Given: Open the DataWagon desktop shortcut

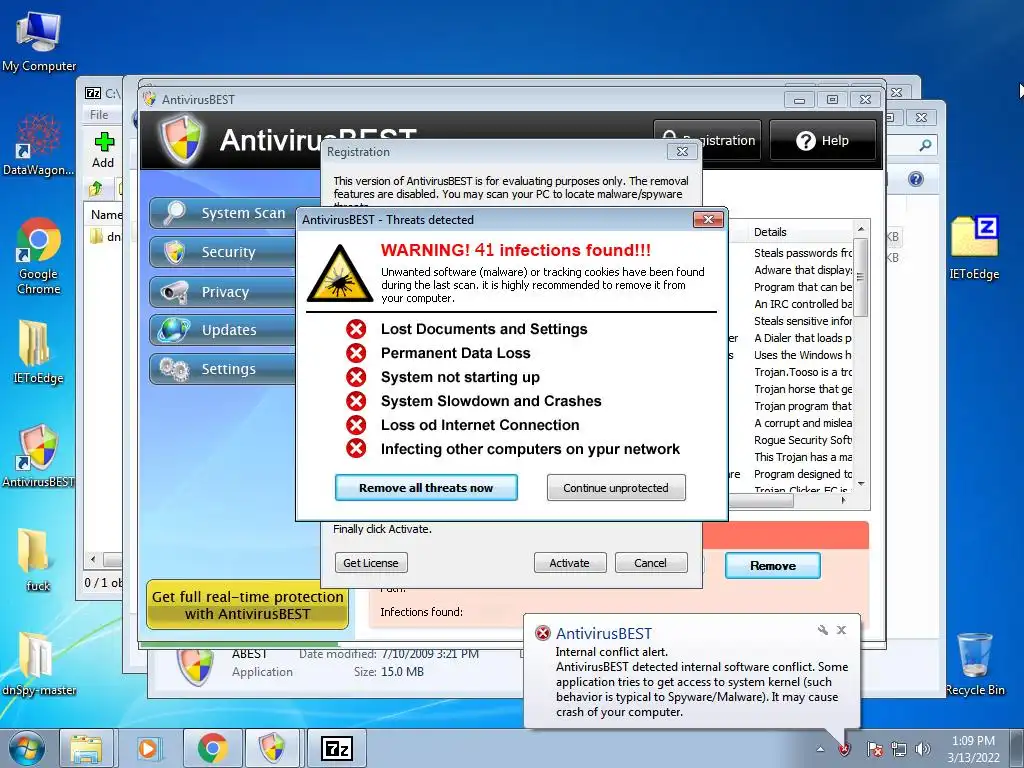Looking at the screenshot, I should (x=39, y=144).
